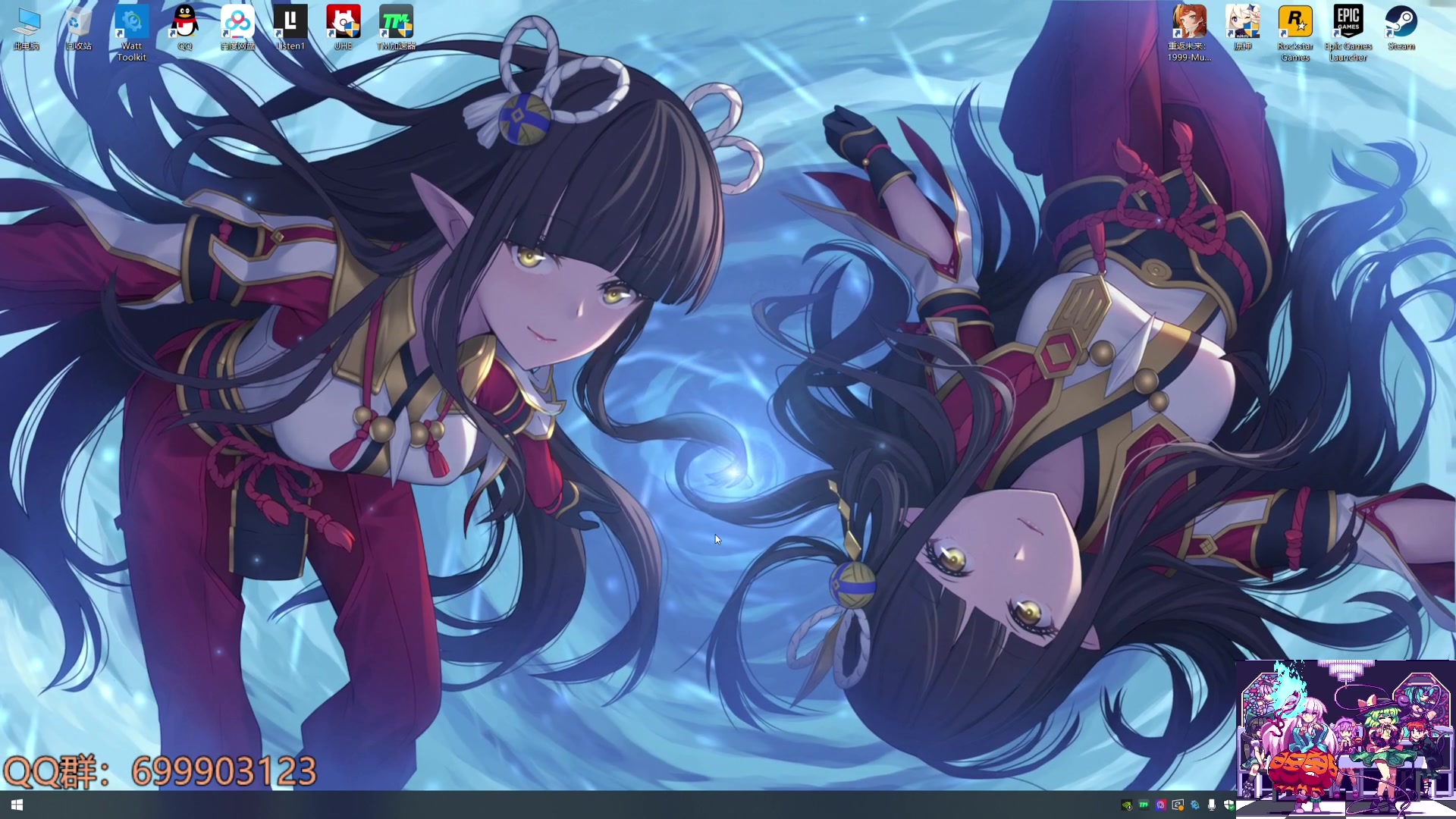Image resolution: width=1456 pixels, height=819 pixels.
Task: Open the purple-red gradient tray icon
Action: (1160, 805)
